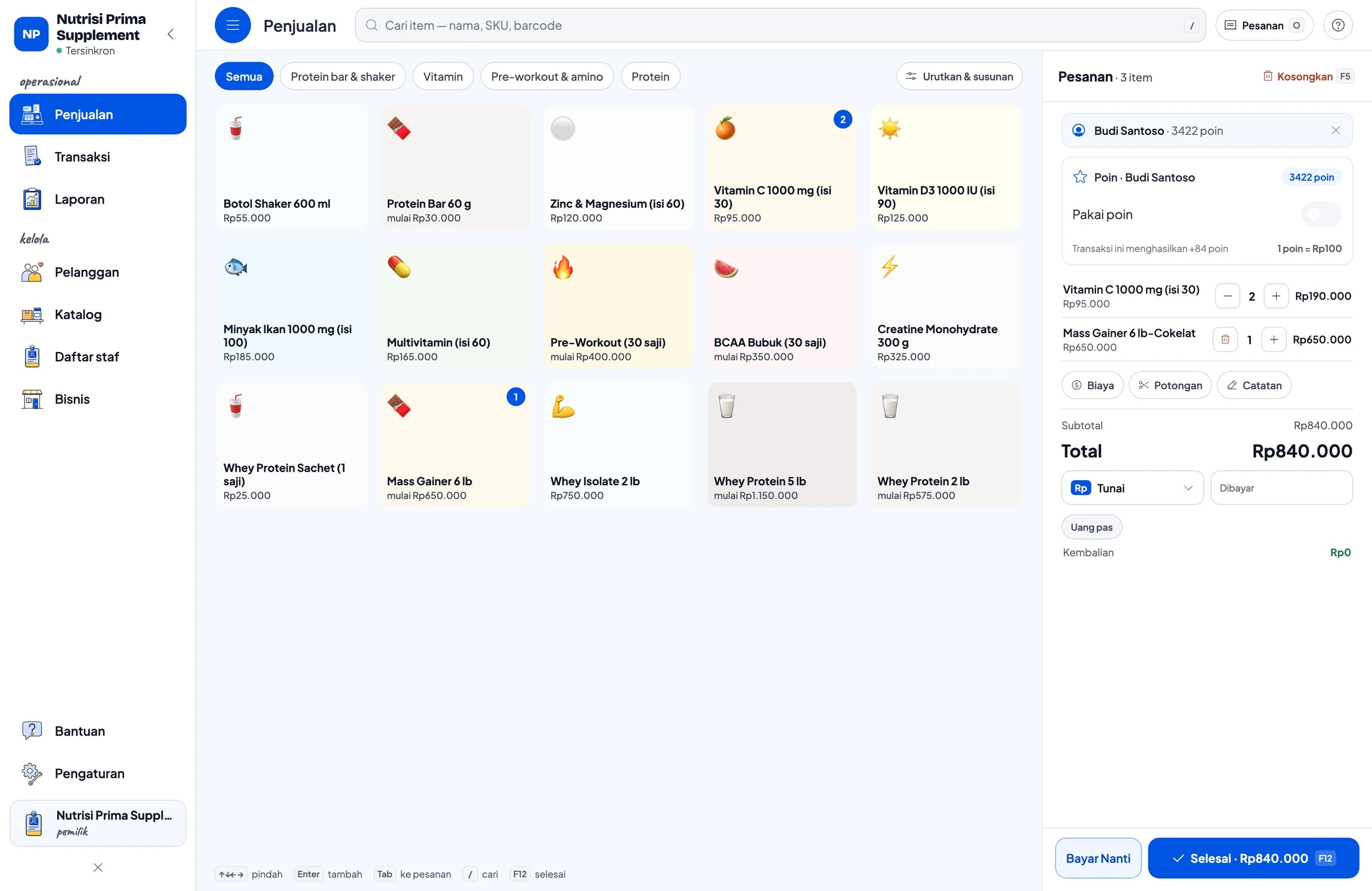Toggle the Pakai poin switch

1321,214
